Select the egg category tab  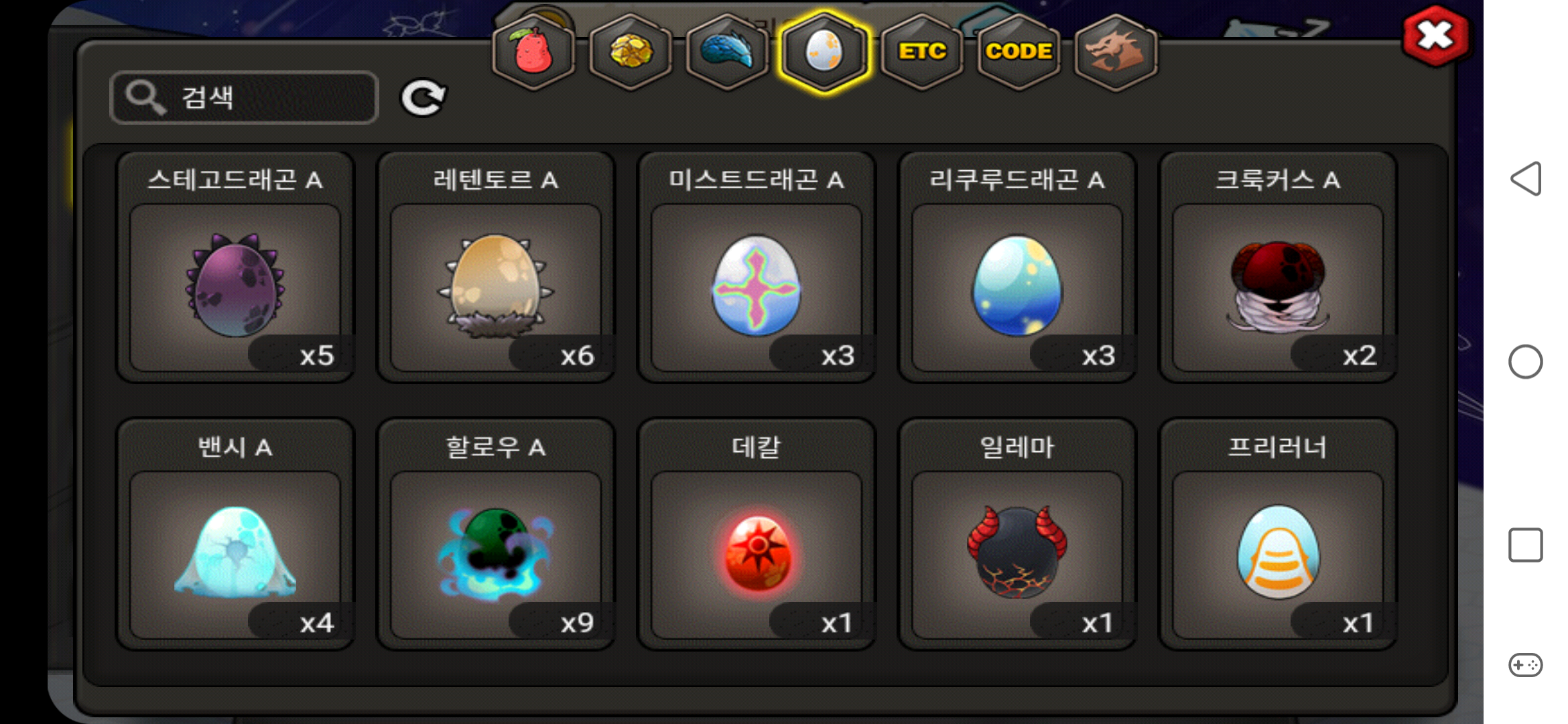tap(824, 52)
